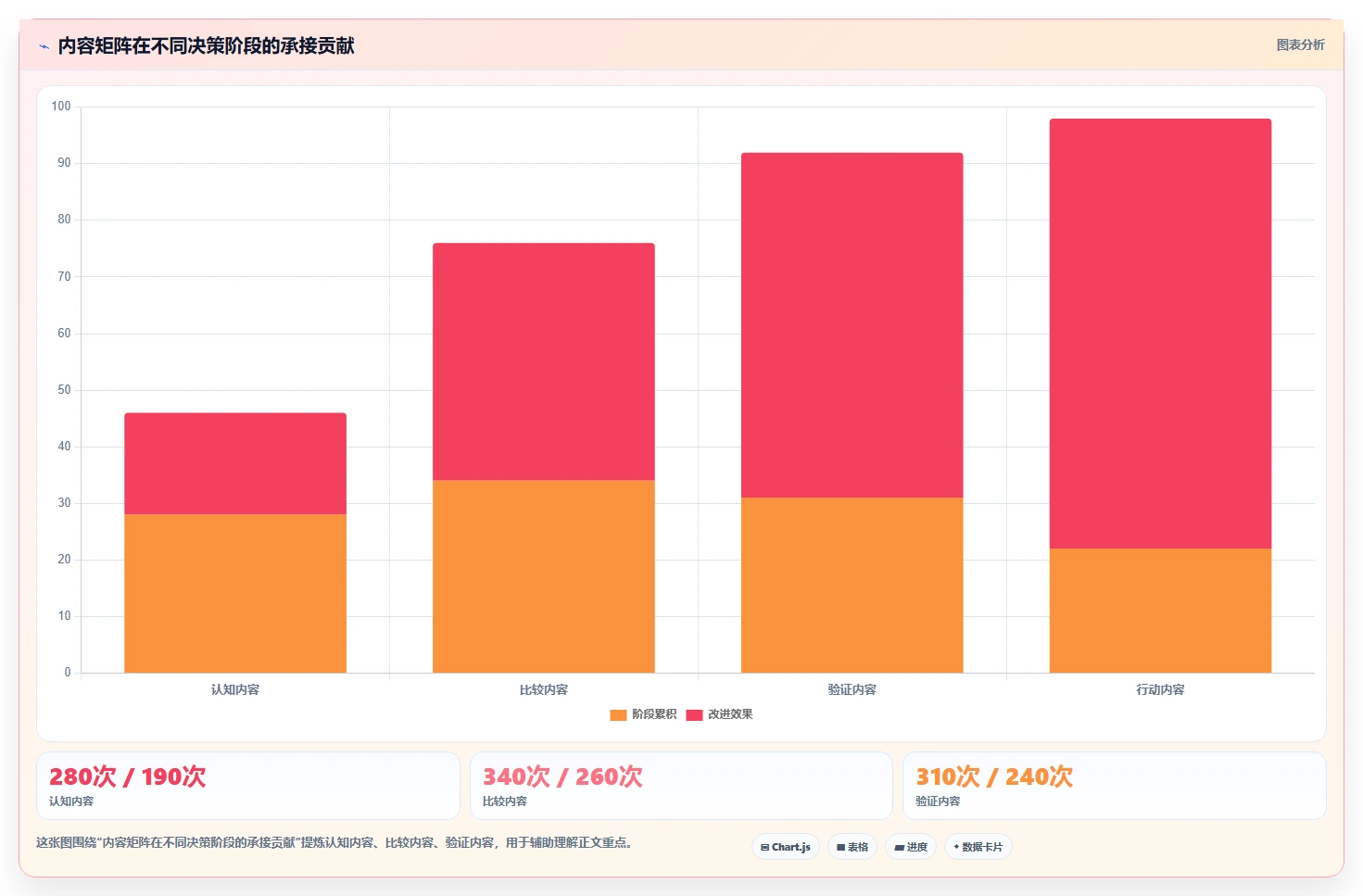
Task: Click the red segment of 比较内容 bar
Action: pos(544,361)
